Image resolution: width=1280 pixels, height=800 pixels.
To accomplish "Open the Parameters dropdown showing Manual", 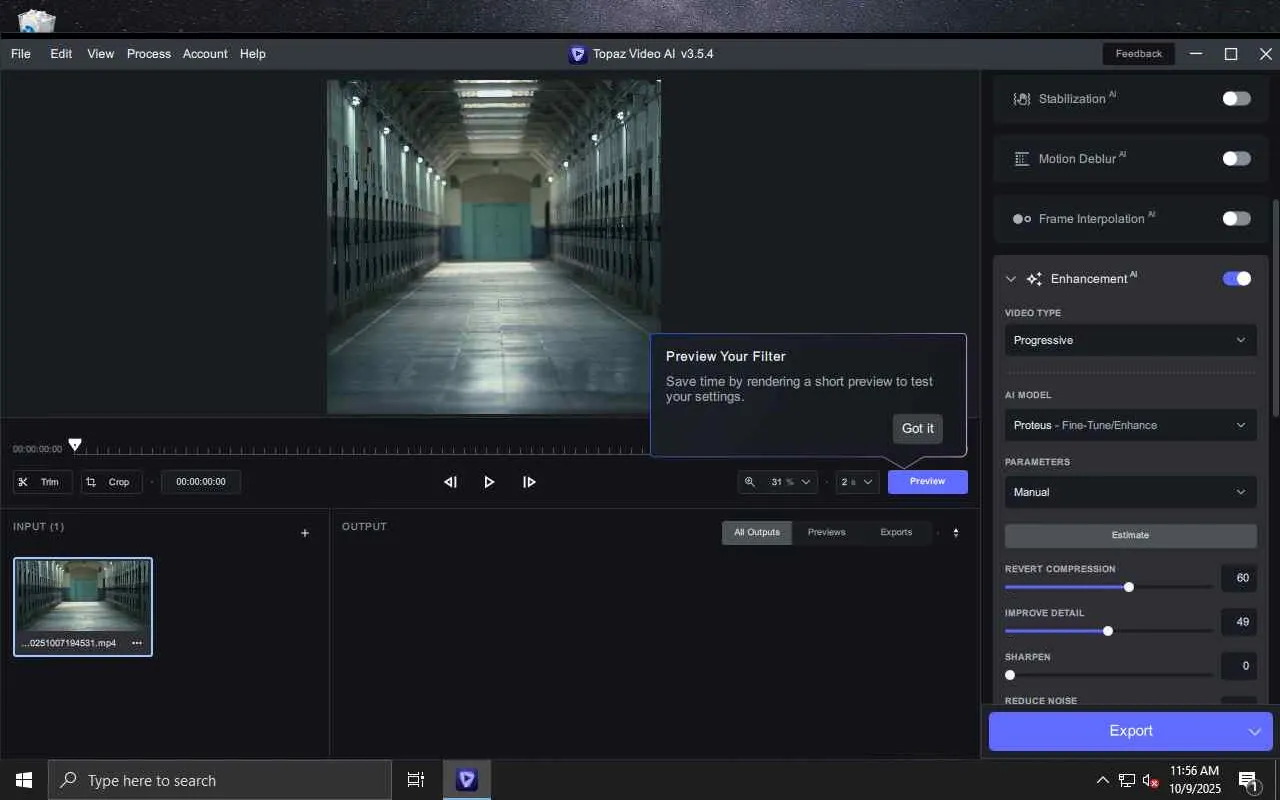I will point(1130,492).
